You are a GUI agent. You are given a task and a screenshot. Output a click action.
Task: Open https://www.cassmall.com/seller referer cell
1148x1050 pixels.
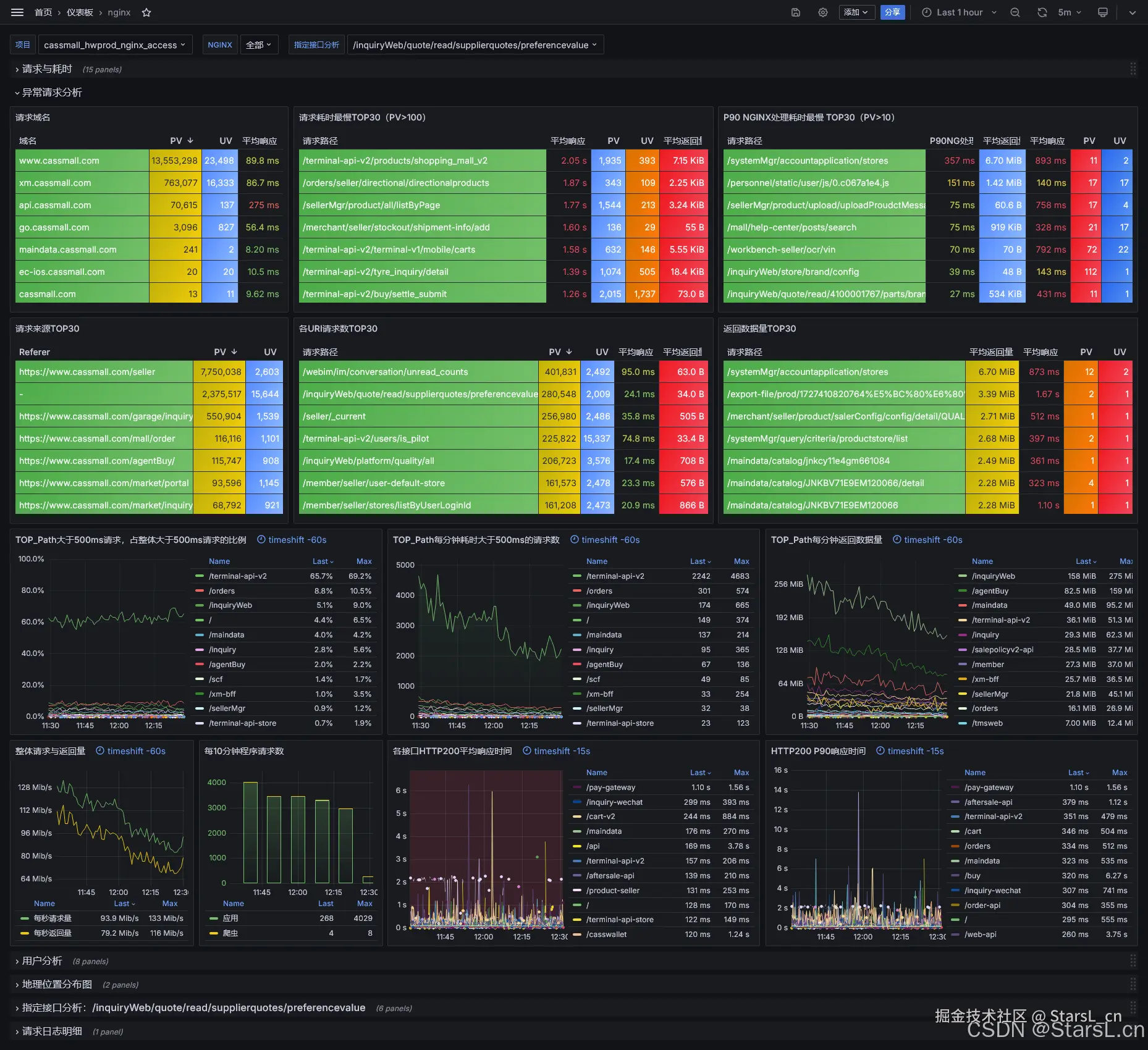[x=104, y=372]
